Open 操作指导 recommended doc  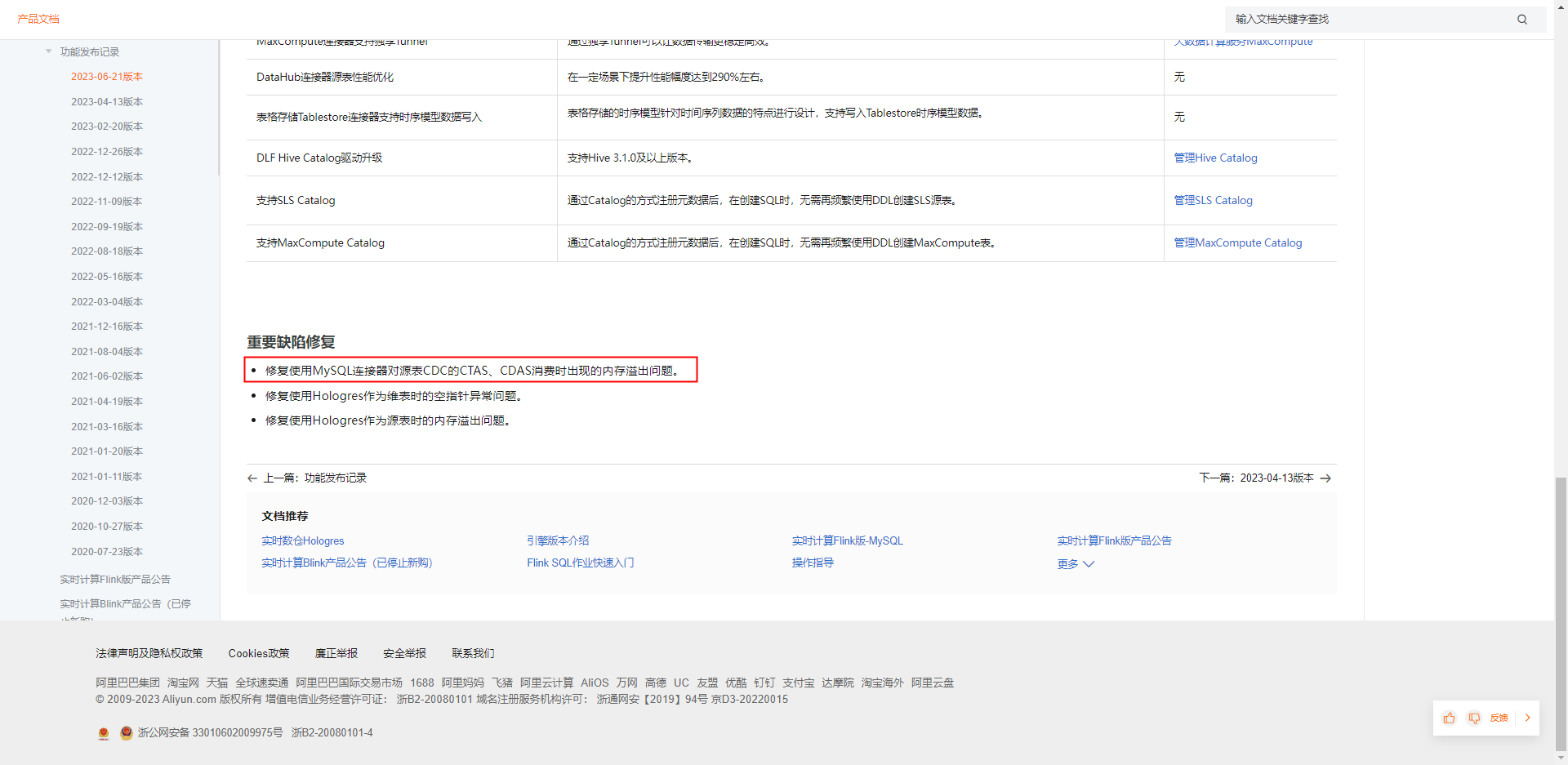(813, 563)
